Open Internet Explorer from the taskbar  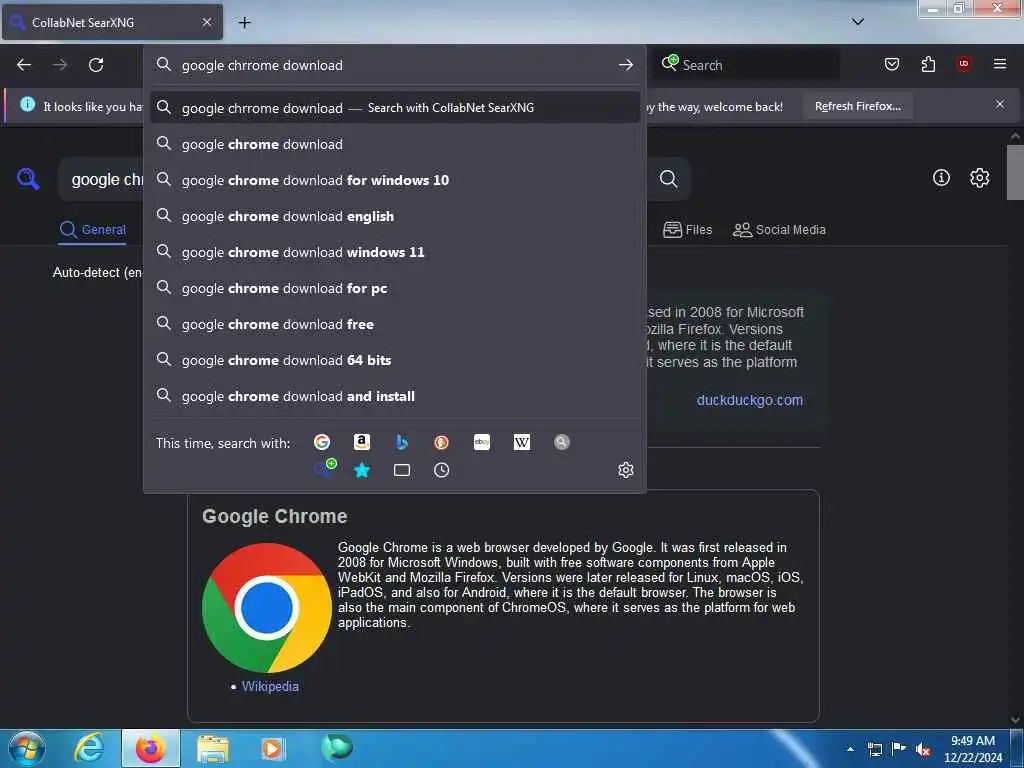pos(89,748)
